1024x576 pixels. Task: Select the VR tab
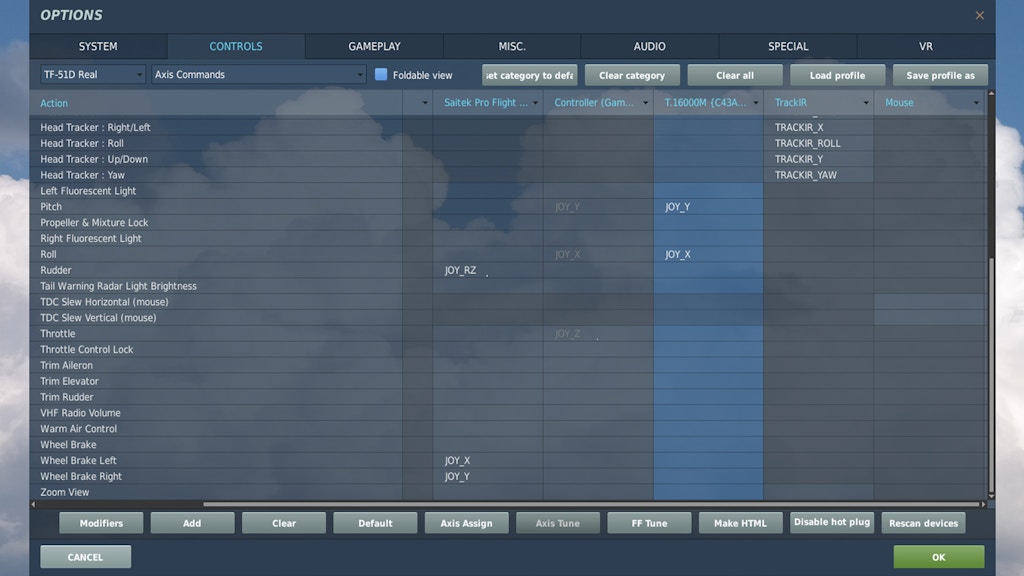(925, 46)
